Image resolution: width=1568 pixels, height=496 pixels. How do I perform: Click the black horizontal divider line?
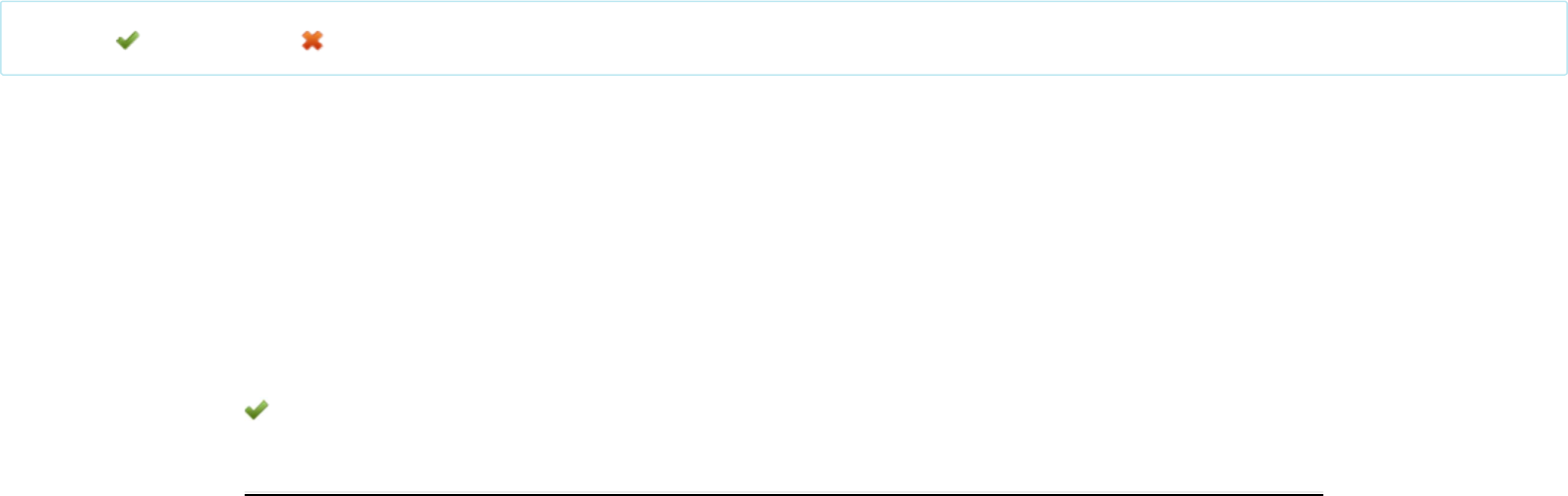coord(783,493)
